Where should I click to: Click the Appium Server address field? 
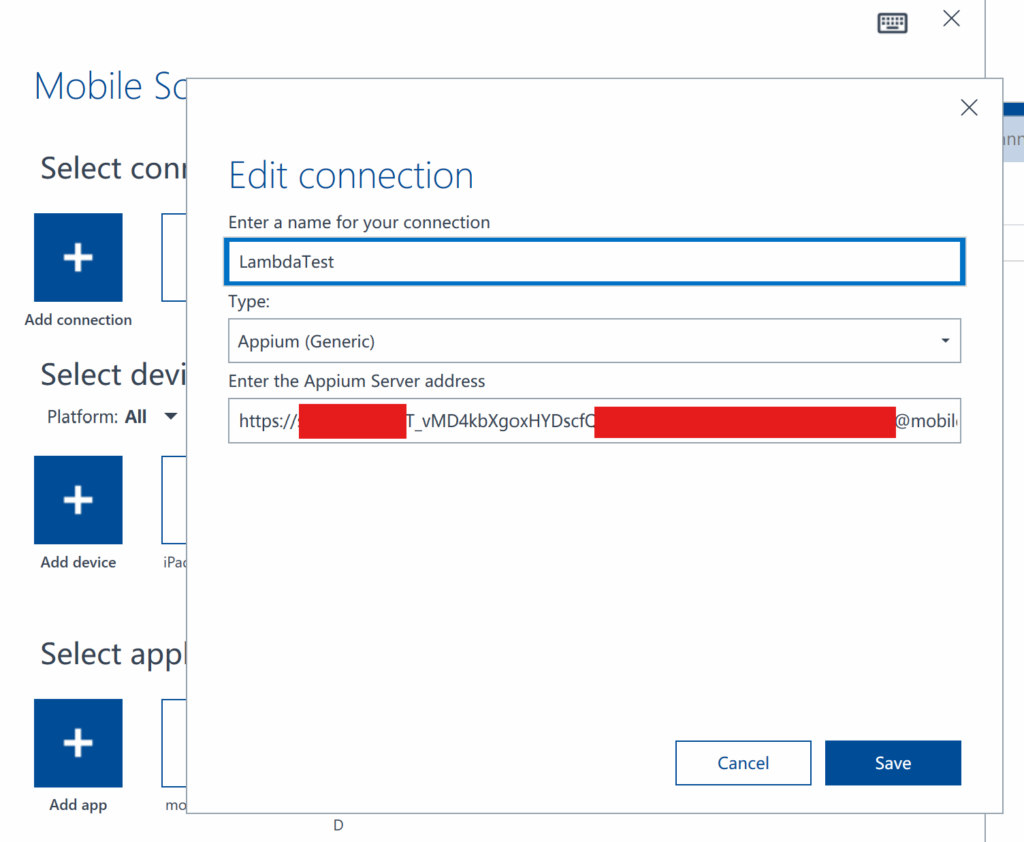tap(594, 421)
